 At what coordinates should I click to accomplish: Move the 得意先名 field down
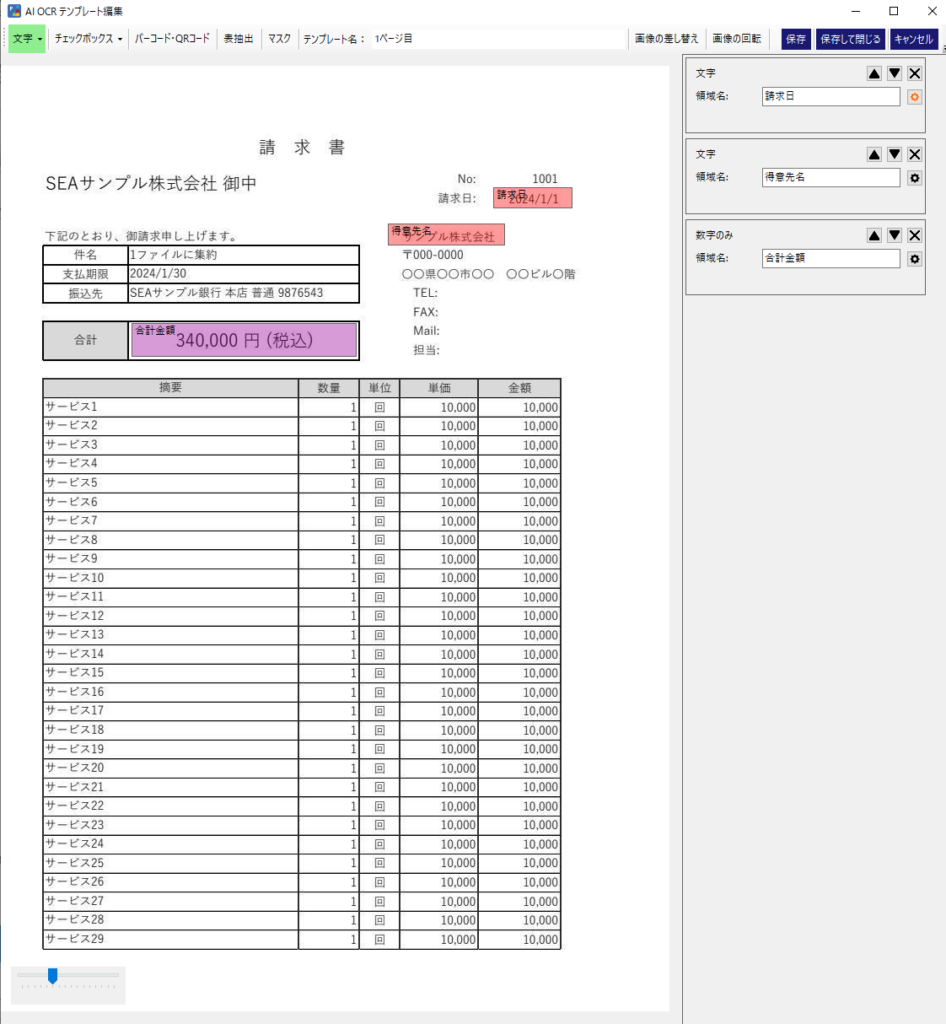[894, 155]
